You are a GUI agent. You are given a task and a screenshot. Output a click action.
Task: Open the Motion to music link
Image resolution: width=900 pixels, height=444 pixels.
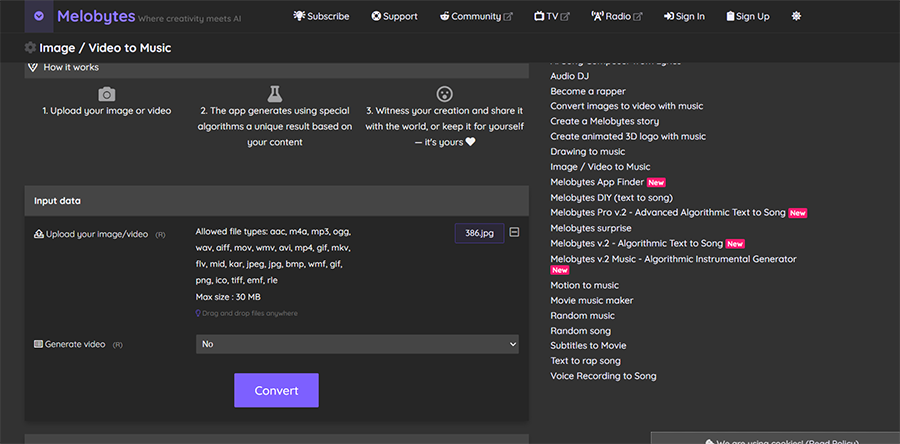(x=584, y=285)
